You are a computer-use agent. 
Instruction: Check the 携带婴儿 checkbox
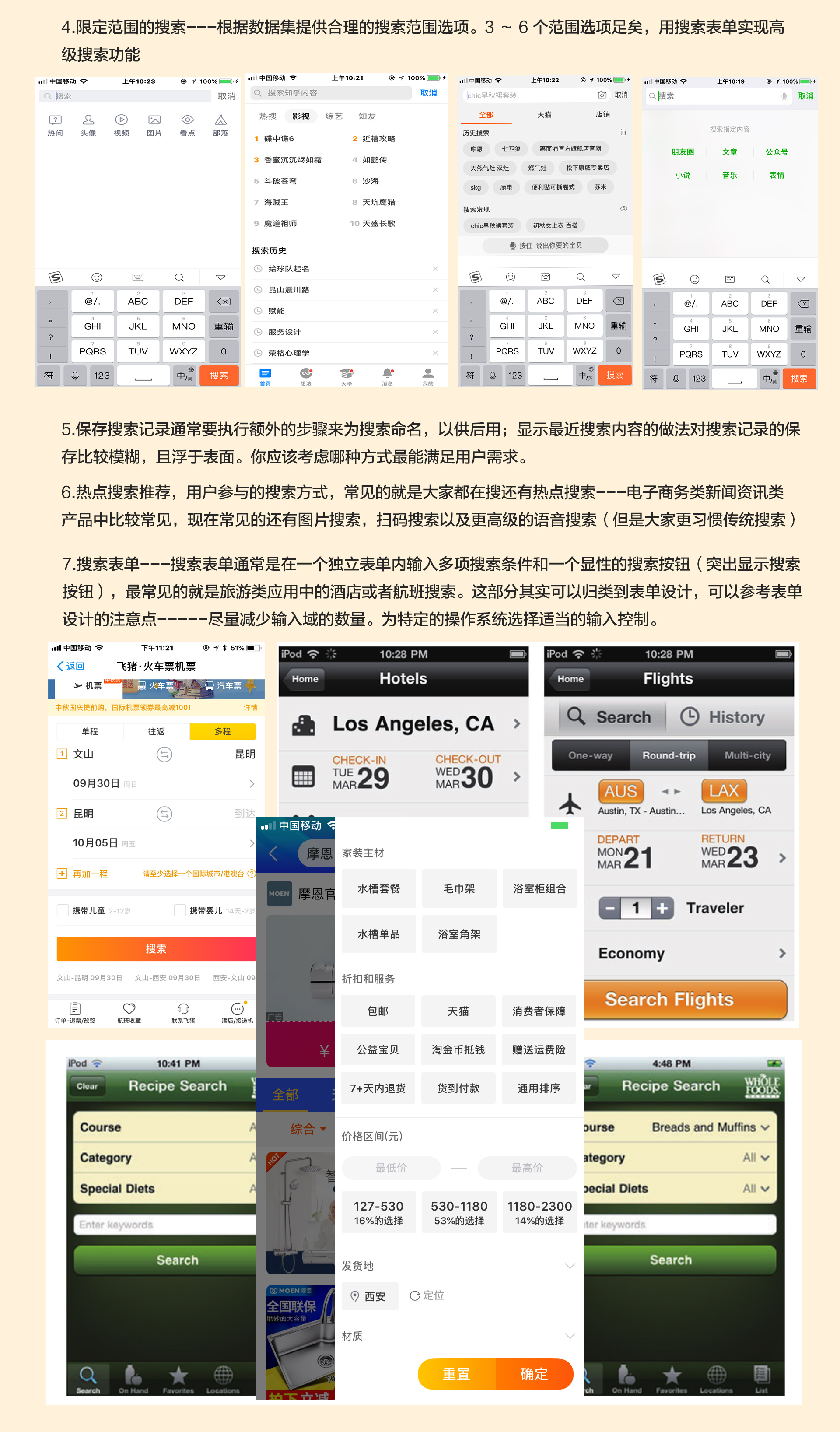[x=179, y=910]
